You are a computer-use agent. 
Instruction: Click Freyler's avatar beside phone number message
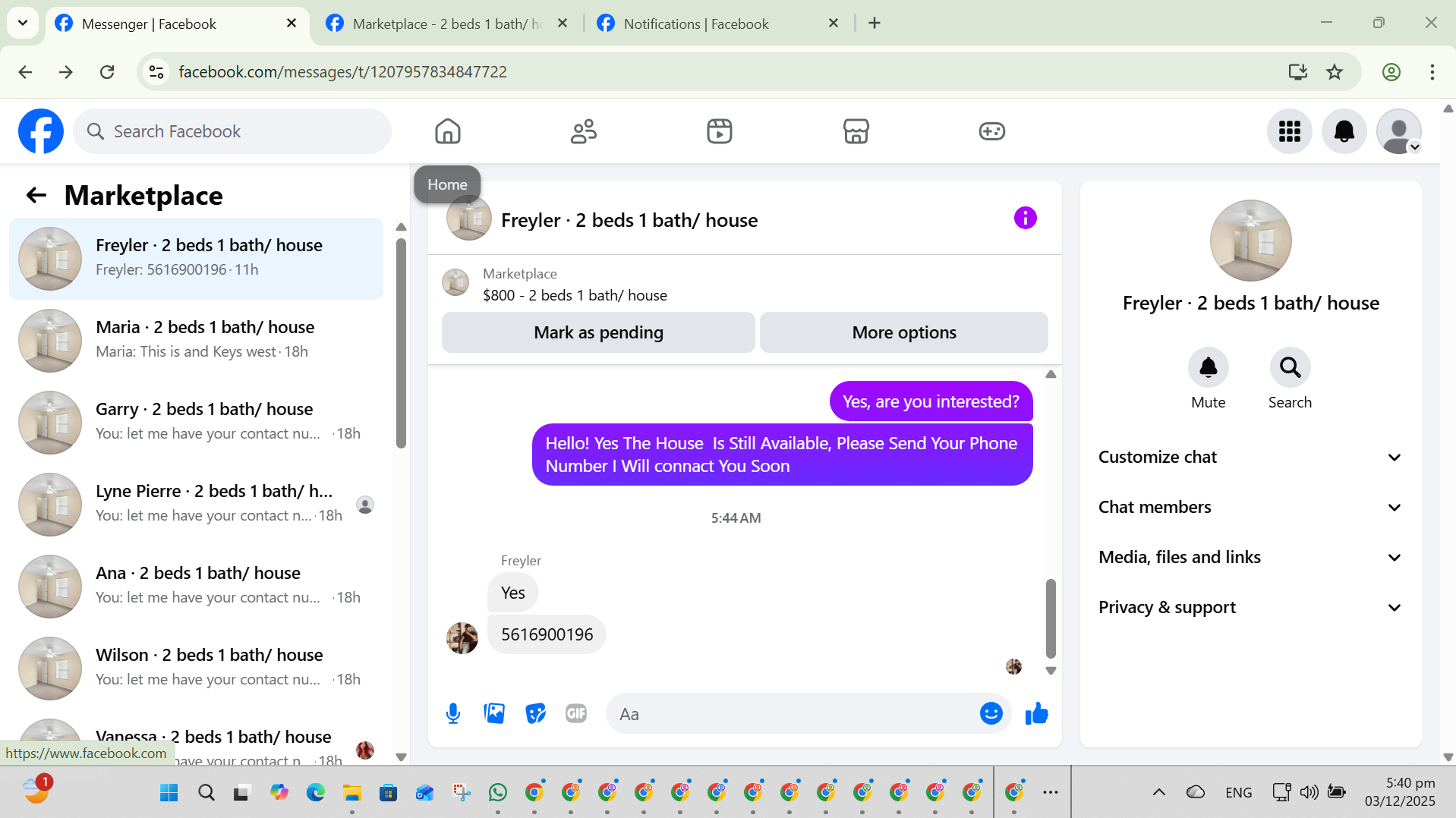click(462, 637)
